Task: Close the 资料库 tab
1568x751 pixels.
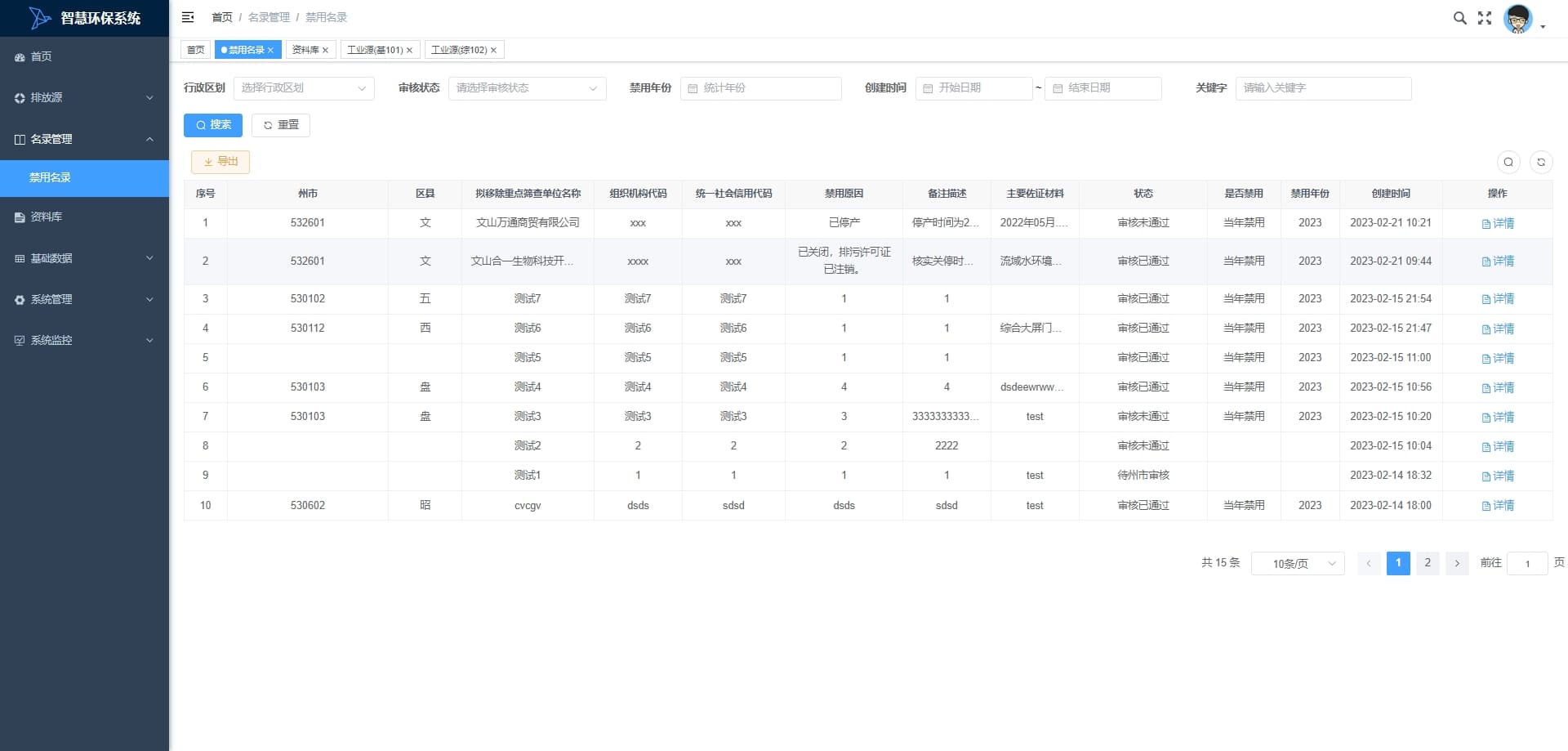Action: 325,50
